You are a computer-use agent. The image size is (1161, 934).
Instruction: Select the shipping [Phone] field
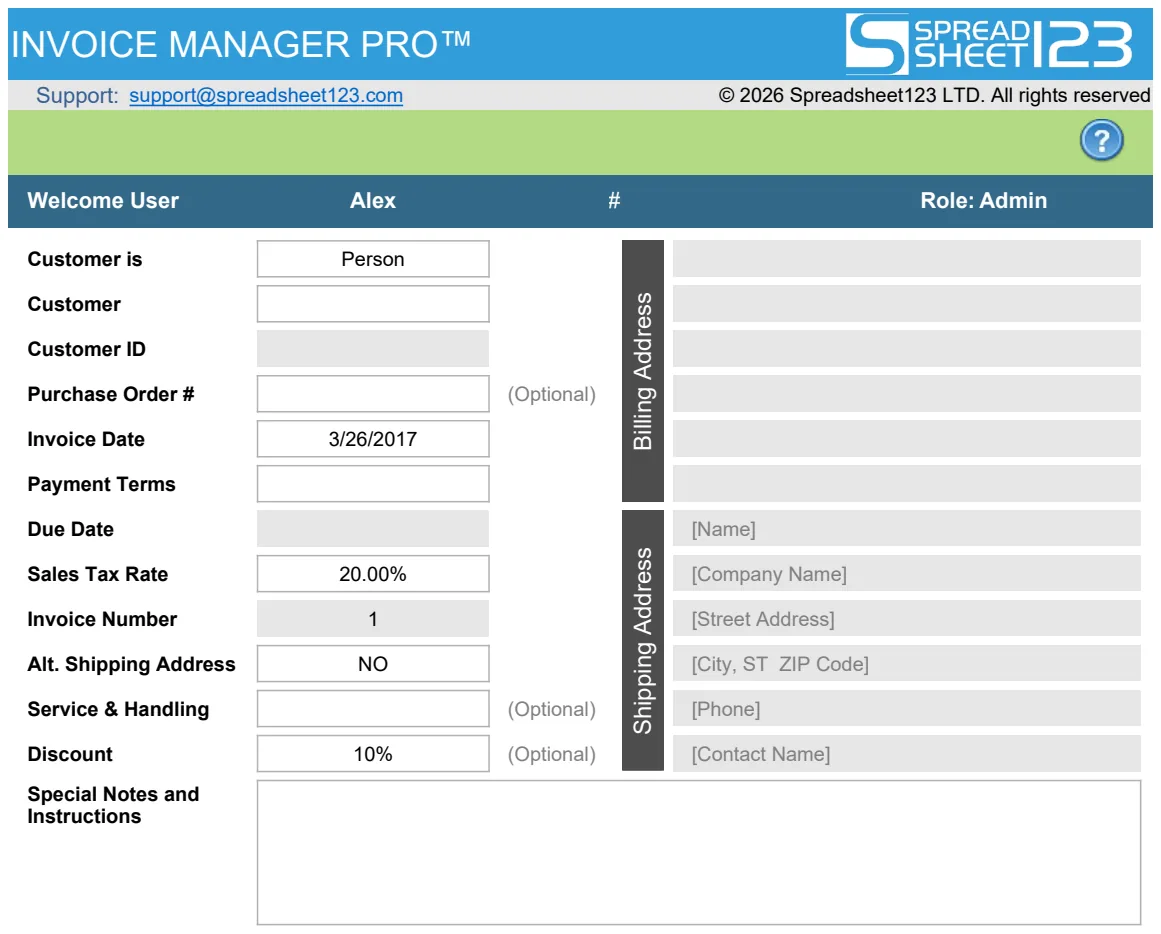[906, 709]
